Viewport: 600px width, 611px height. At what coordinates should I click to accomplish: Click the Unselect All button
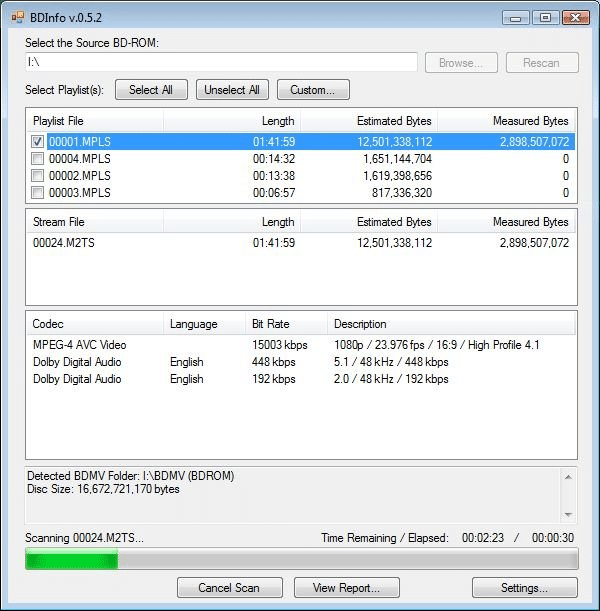click(232, 90)
